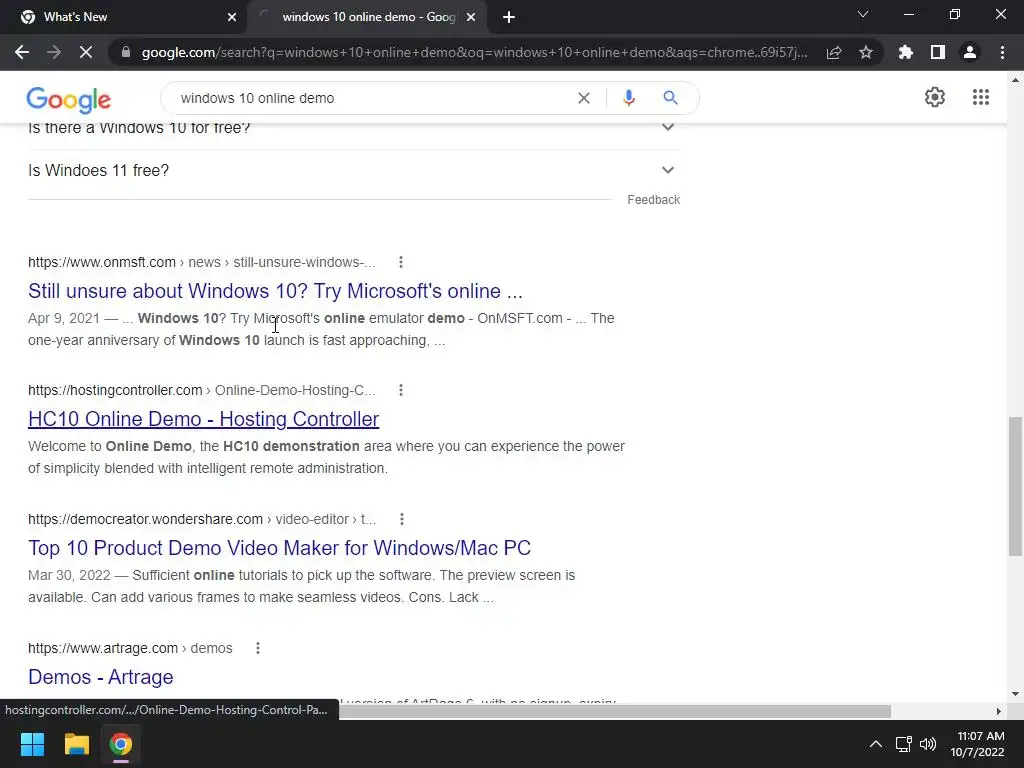Click the browser address bar URL
Viewport: 1024px width, 768px height.
pyautogui.click(x=474, y=52)
